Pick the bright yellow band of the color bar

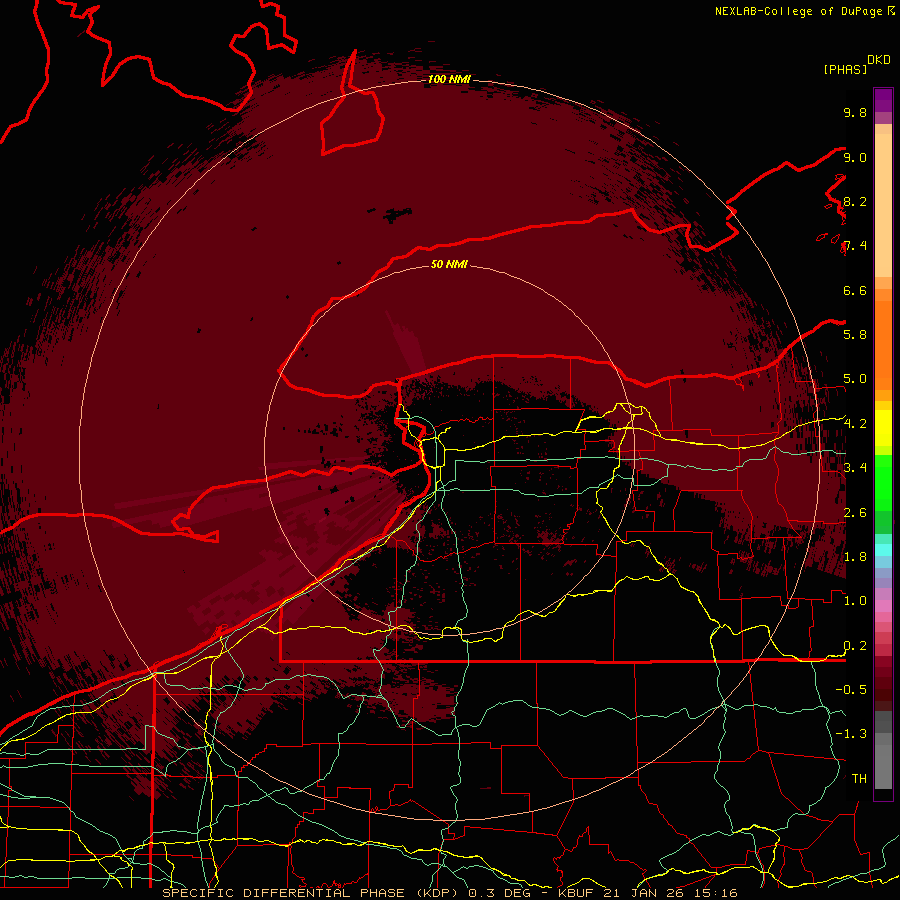click(x=883, y=428)
